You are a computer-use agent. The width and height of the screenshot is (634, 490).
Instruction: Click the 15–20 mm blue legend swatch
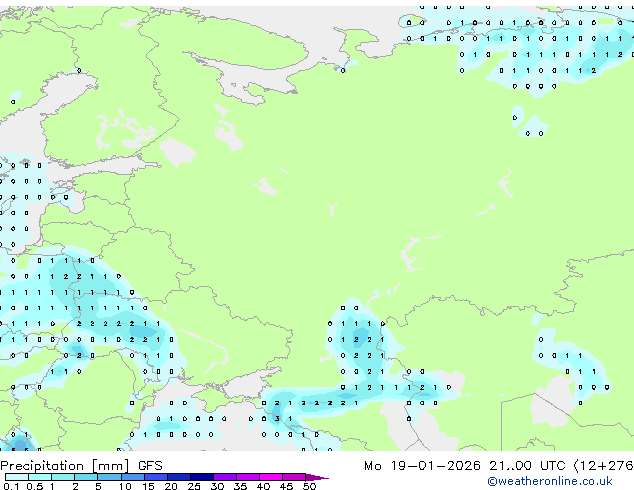156,477
